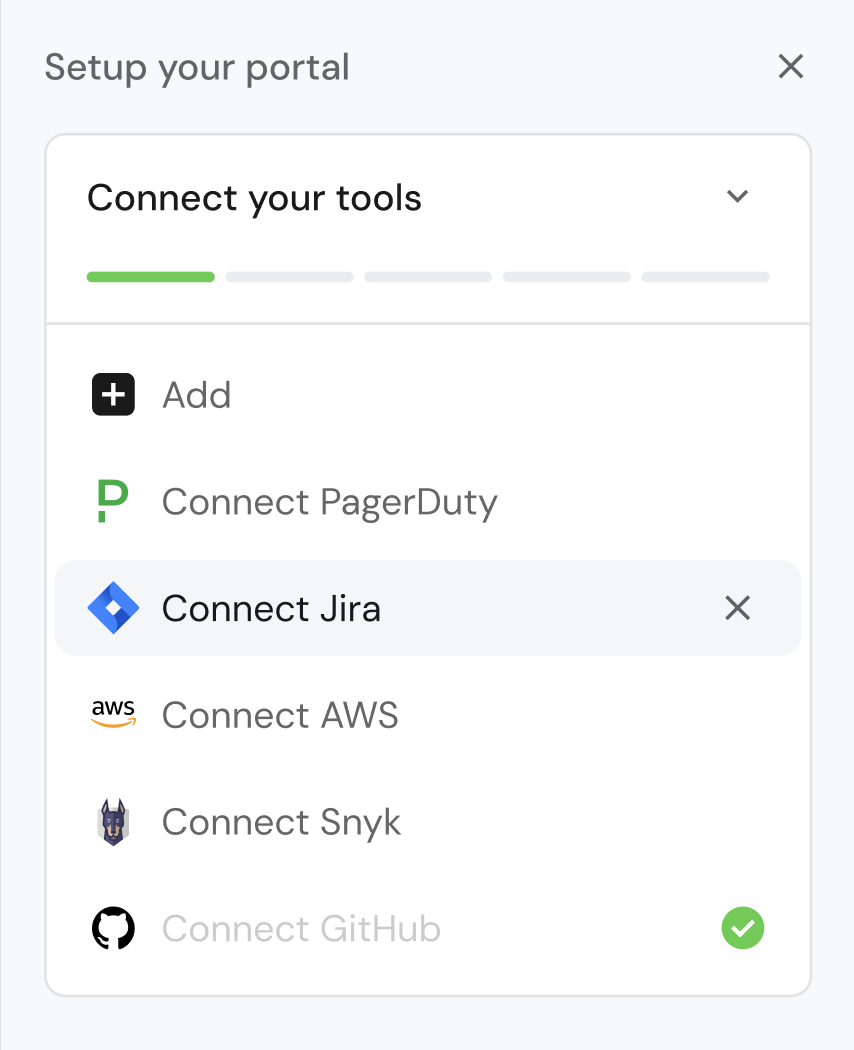The width and height of the screenshot is (854, 1050).
Task: Click the Add text label
Action: tap(196, 395)
